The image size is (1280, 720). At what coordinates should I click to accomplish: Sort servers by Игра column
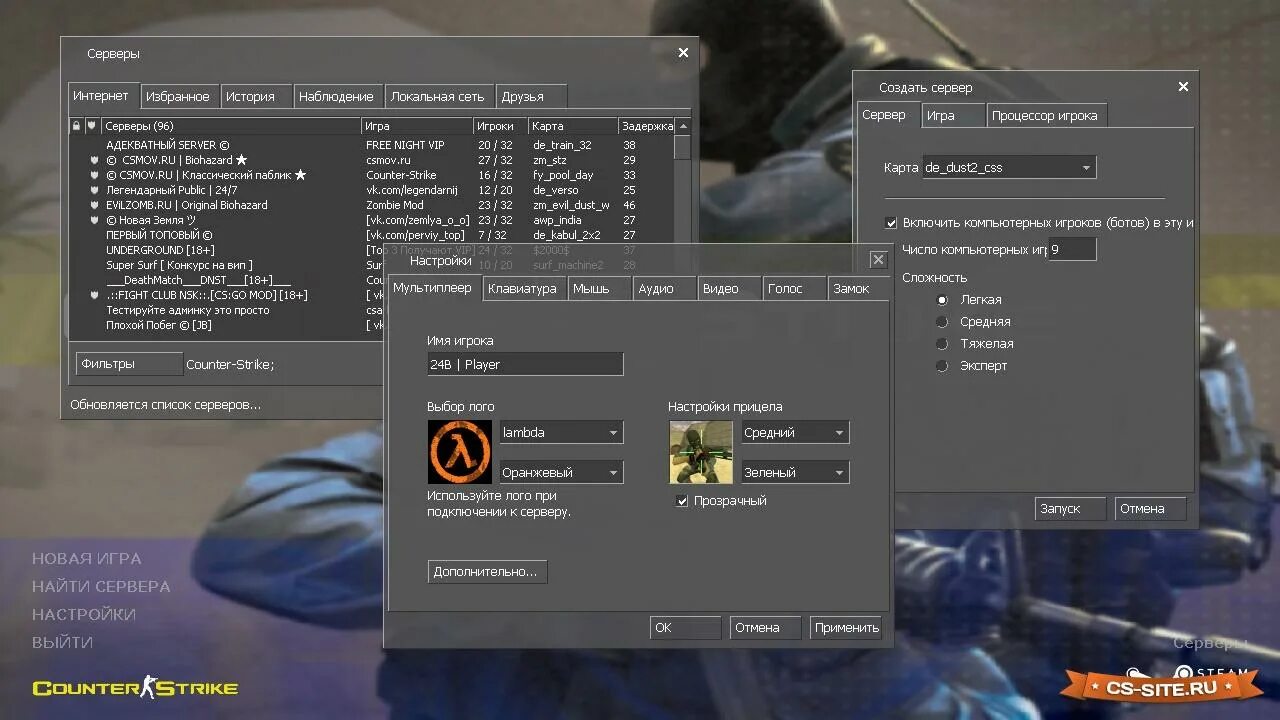tap(417, 126)
